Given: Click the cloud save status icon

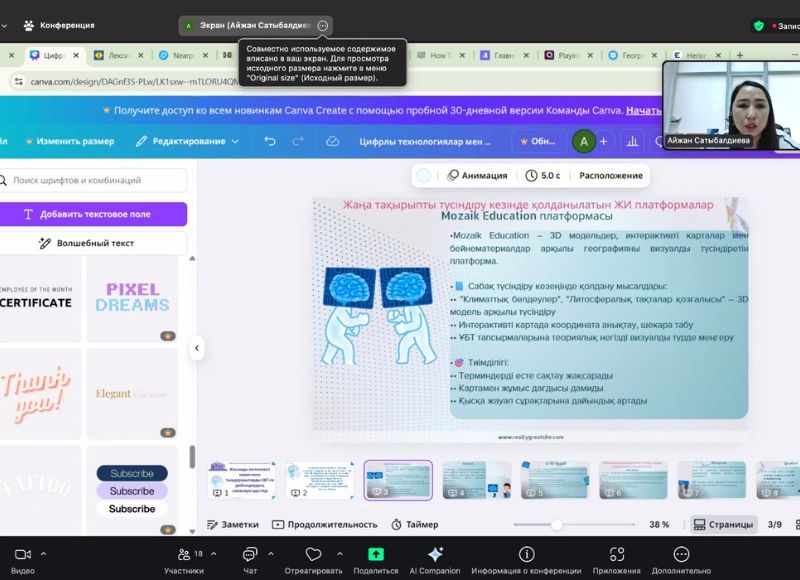Looking at the screenshot, I should 333,142.
